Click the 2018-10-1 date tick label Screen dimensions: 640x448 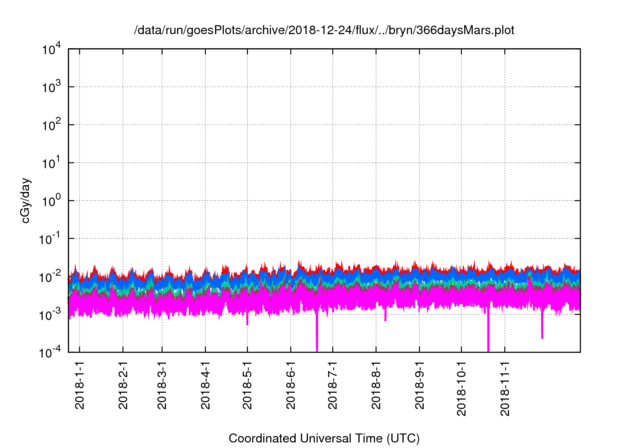[461, 387]
